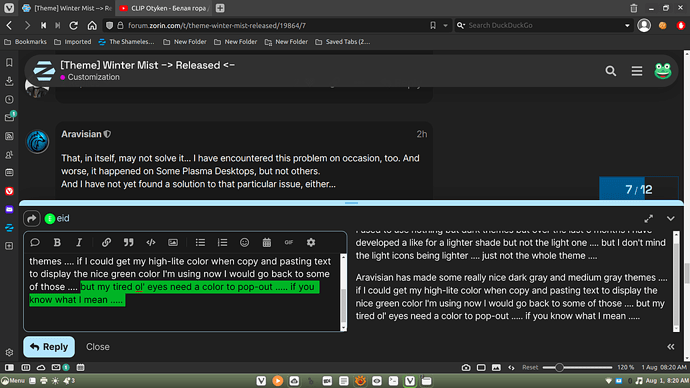Click inside the reply text editor

point(183,292)
